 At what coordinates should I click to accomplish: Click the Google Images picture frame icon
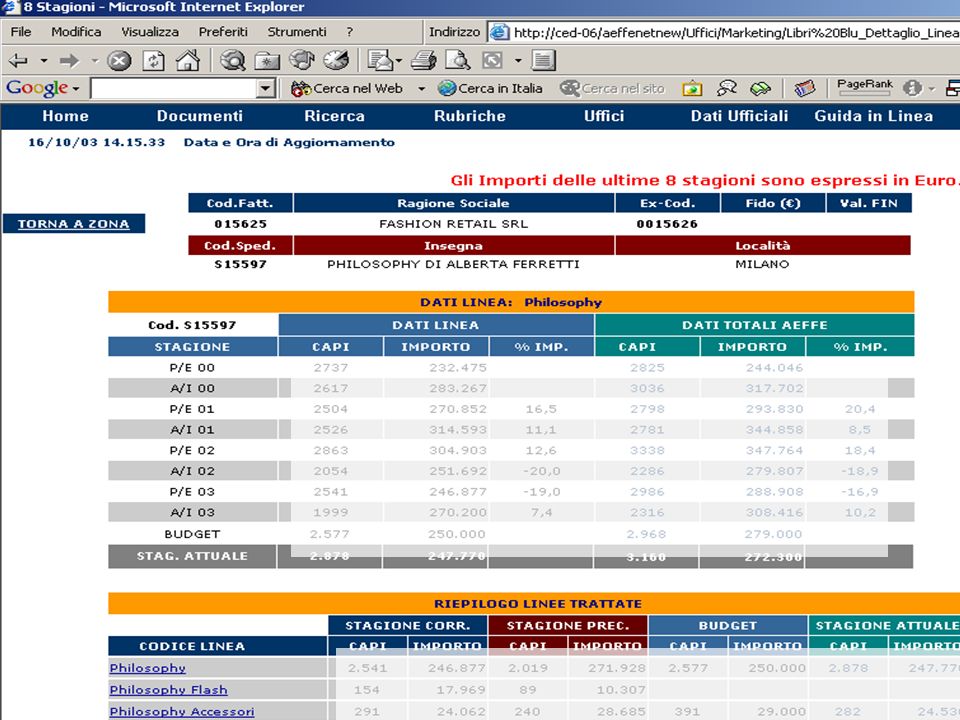(692, 89)
